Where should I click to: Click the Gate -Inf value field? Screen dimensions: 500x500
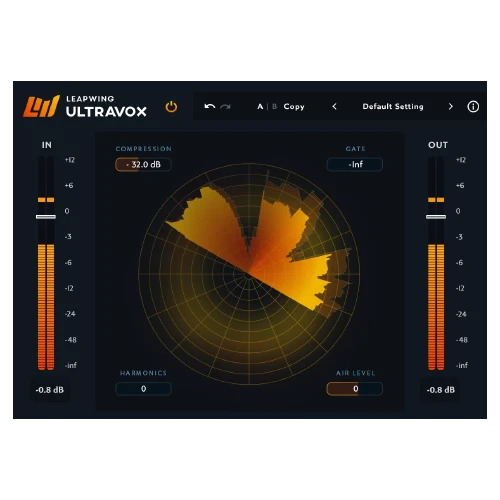tap(355, 164)
